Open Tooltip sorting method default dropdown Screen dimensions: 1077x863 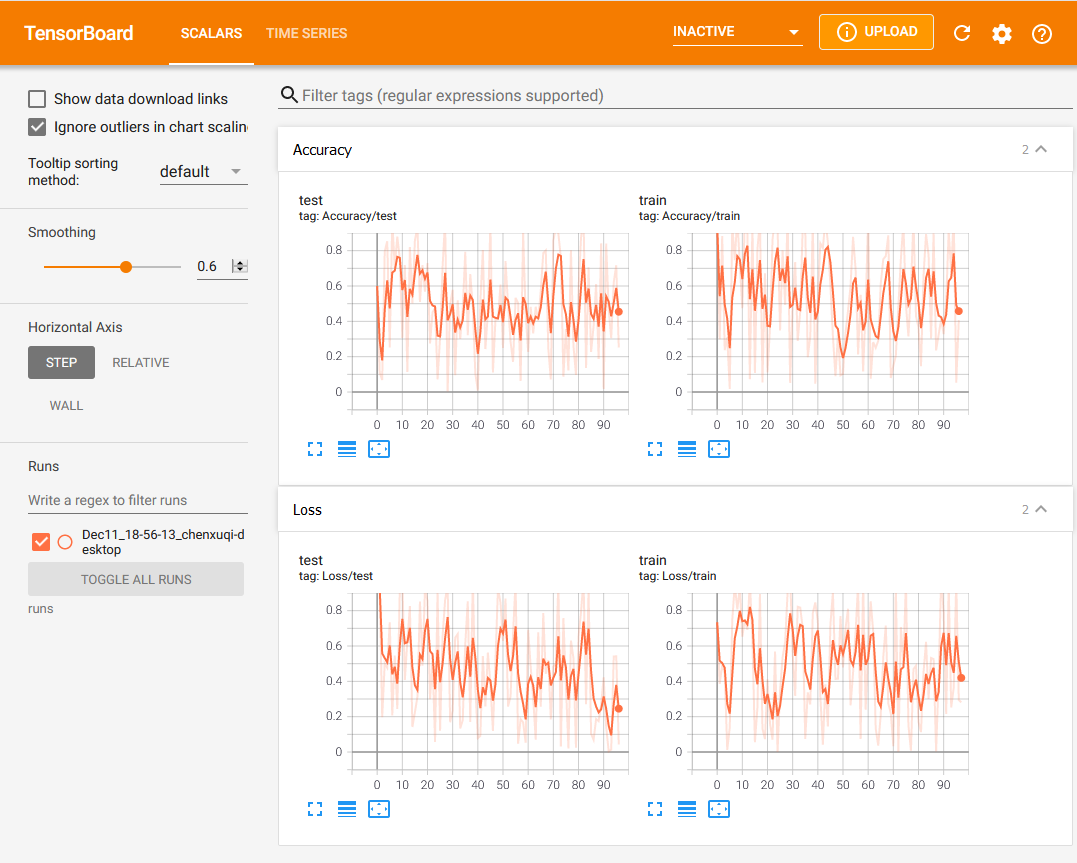[203, 172]
